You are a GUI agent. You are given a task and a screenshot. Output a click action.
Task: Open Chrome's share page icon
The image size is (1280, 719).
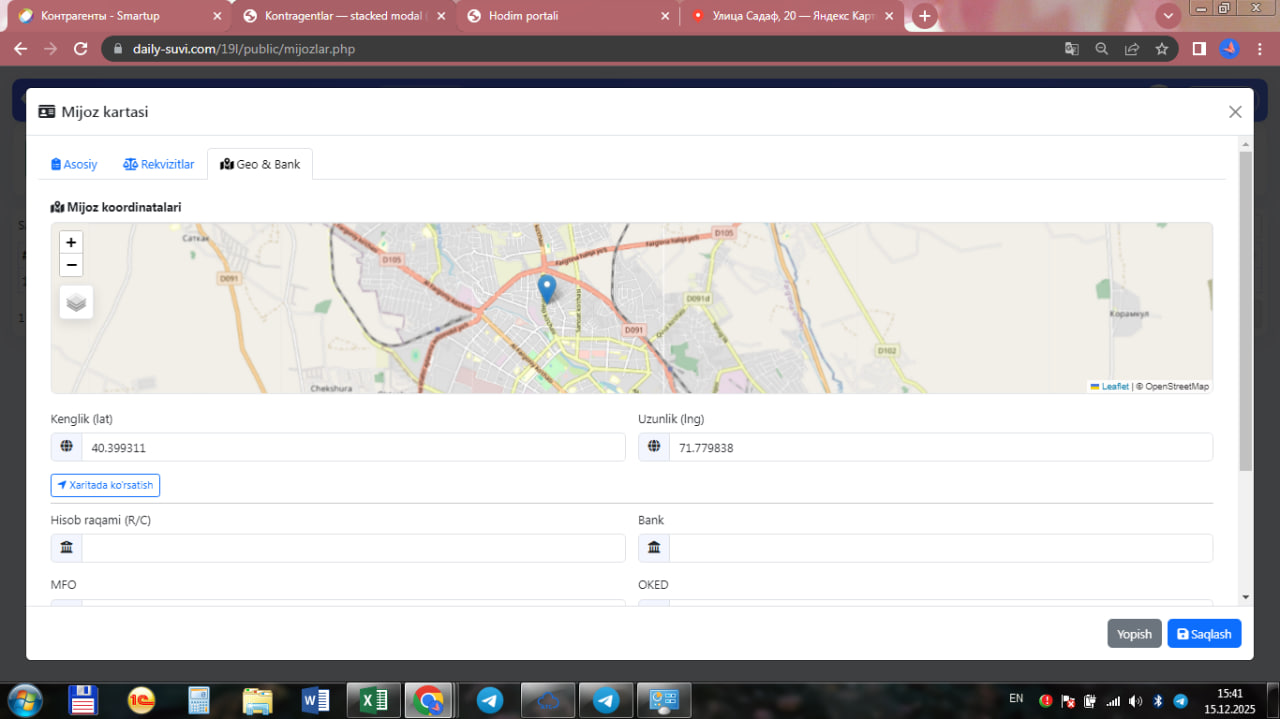[1131, 48]
